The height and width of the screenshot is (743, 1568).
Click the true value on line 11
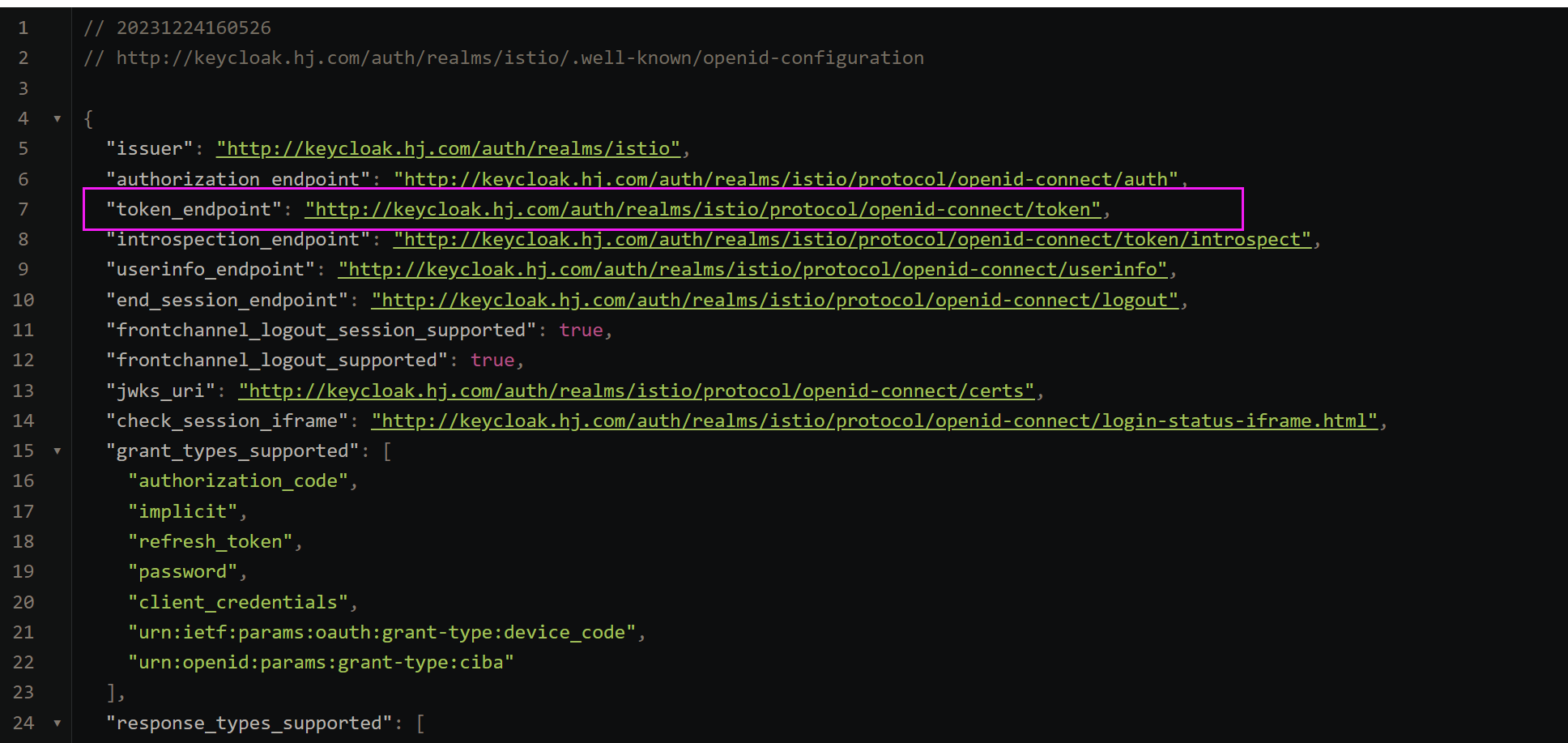click(582, 331)
